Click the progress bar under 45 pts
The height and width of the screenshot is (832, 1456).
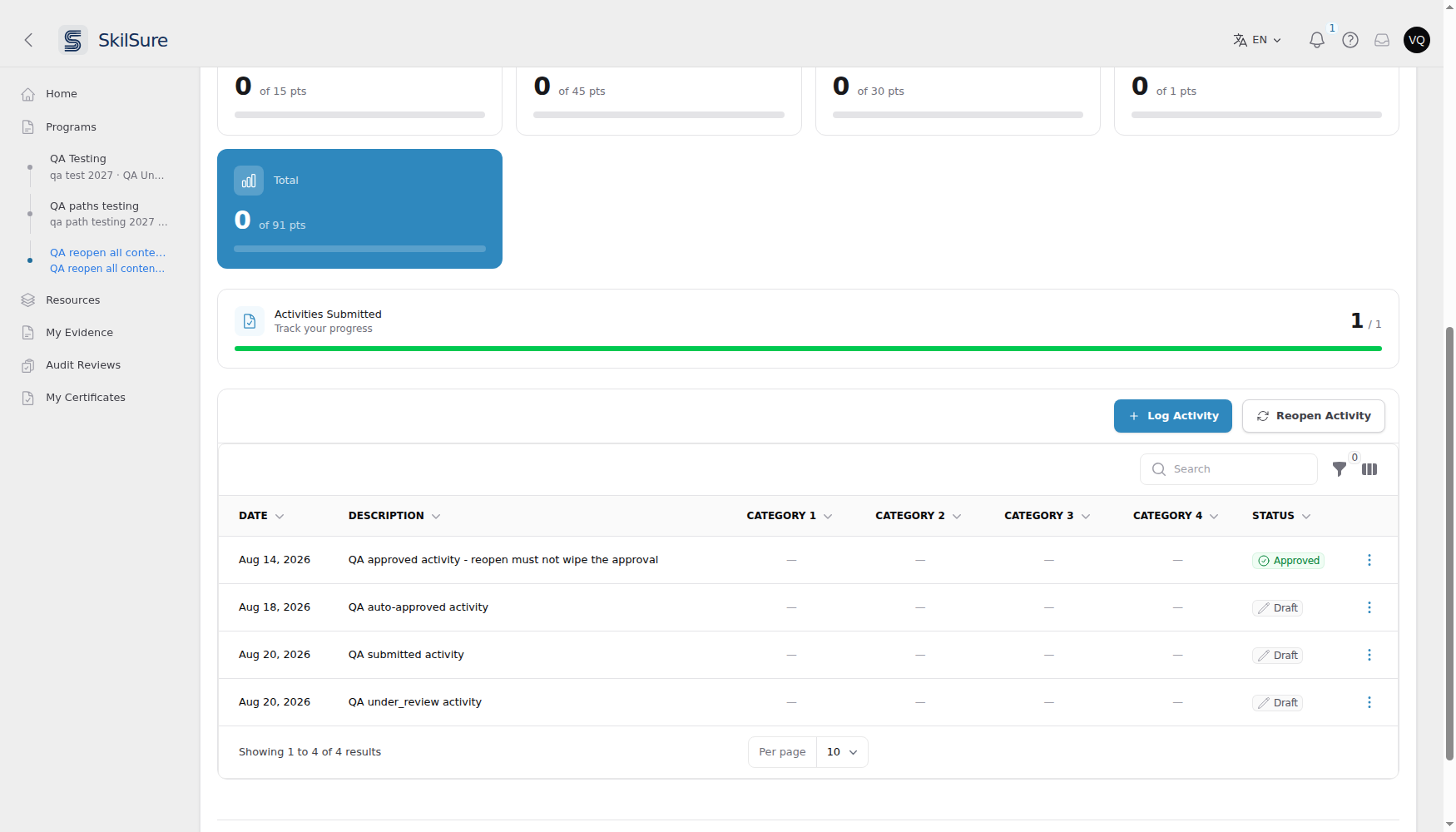(659, 115)
